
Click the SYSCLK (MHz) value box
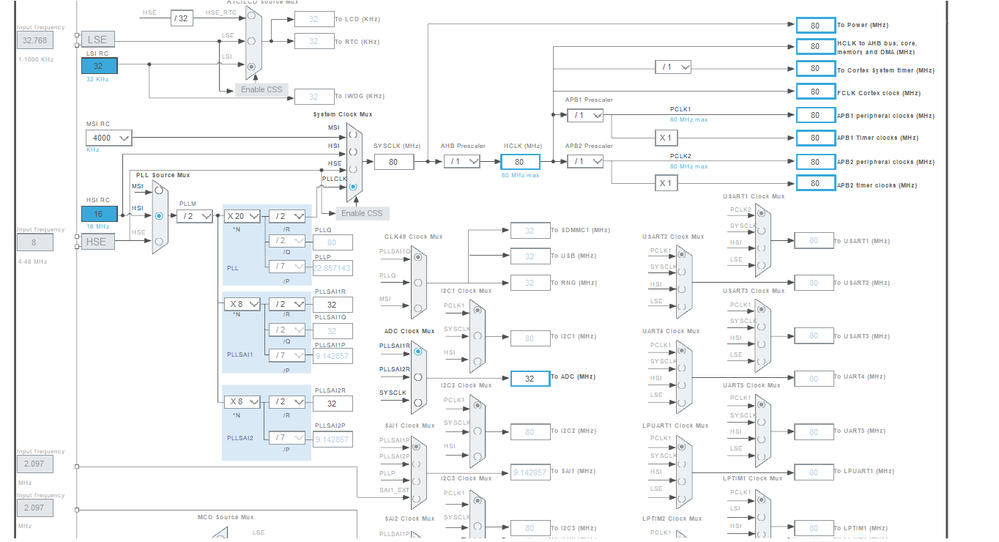(x=394, y=162)
